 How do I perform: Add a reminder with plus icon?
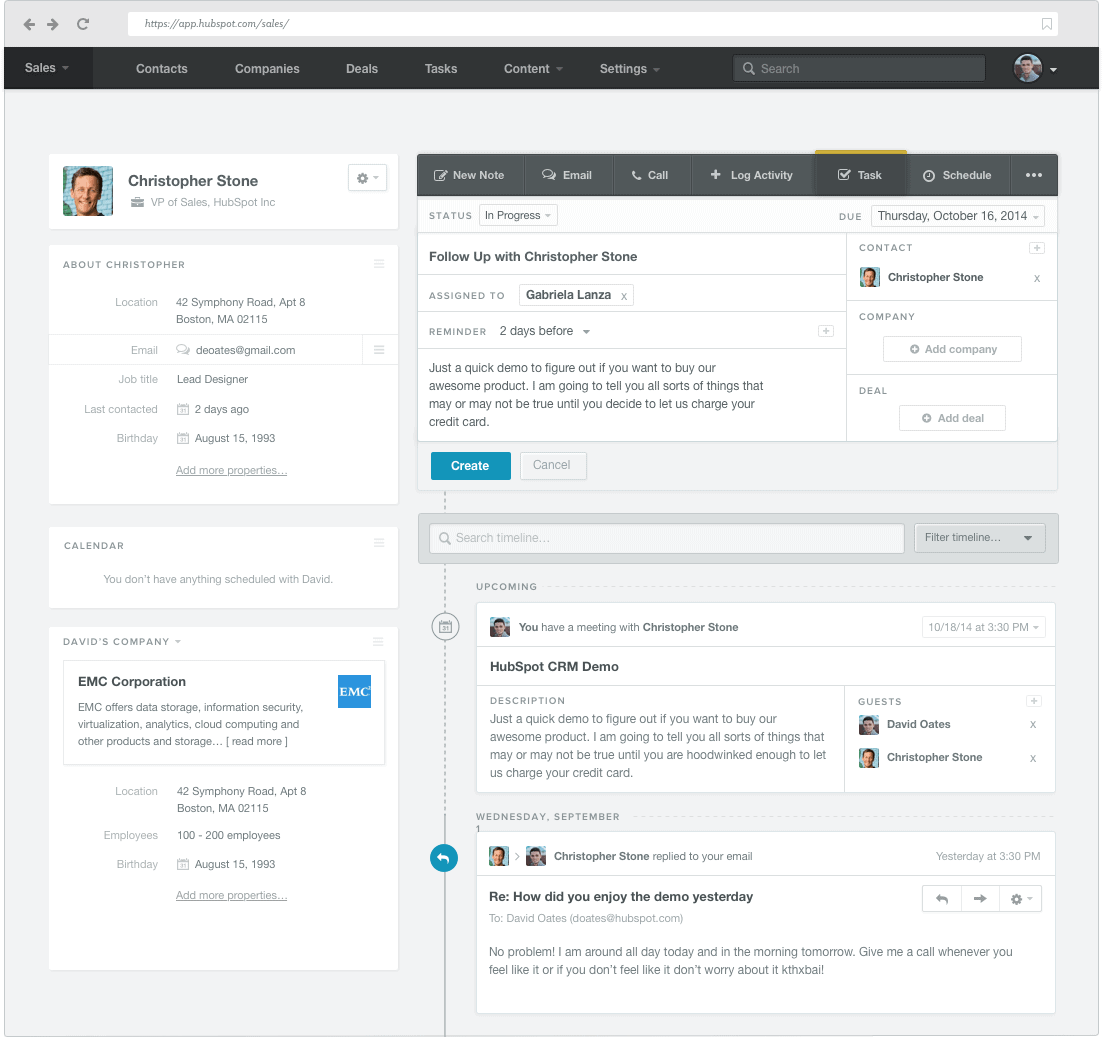(x=826, y=331)
